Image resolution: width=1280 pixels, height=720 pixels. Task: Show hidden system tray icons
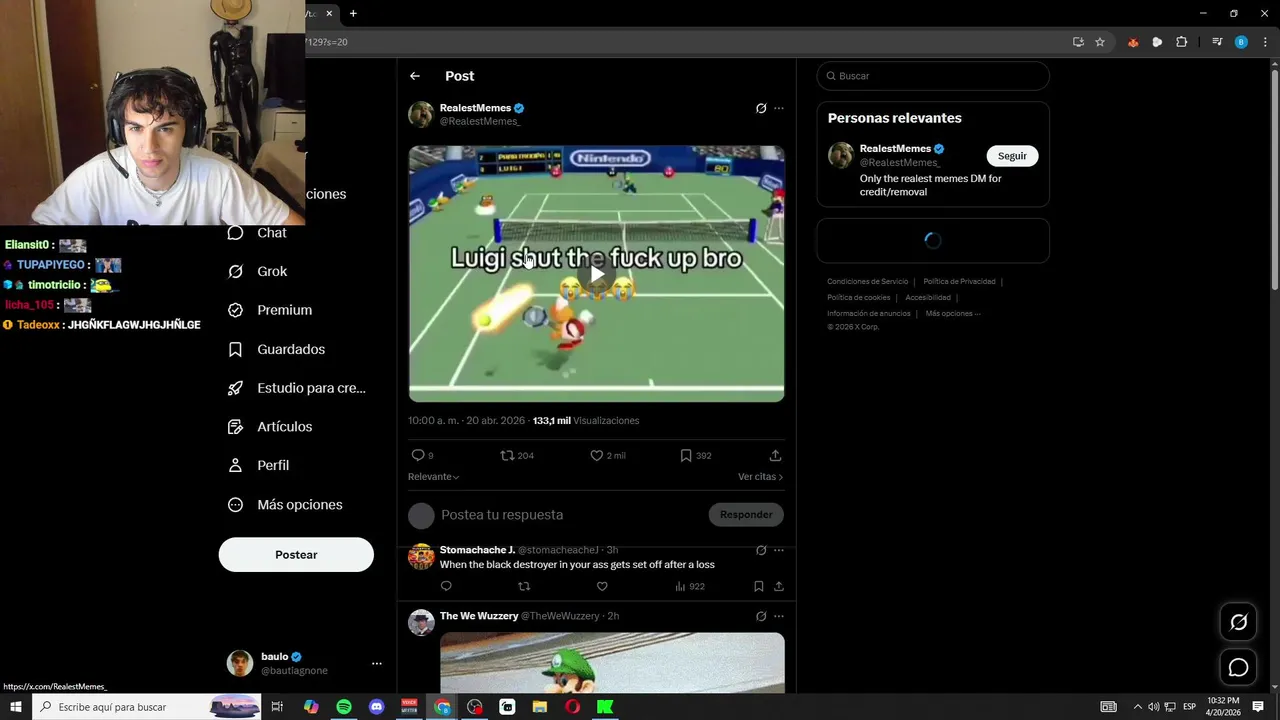(1137, 707)
